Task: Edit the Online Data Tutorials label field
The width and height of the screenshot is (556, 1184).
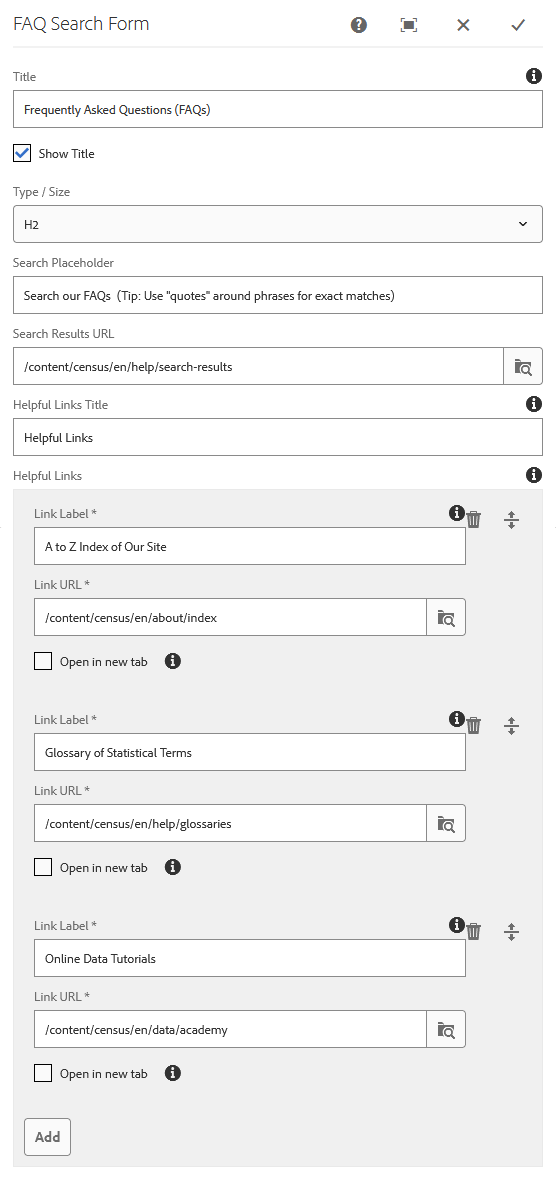Action: click(x=249, y=958)
